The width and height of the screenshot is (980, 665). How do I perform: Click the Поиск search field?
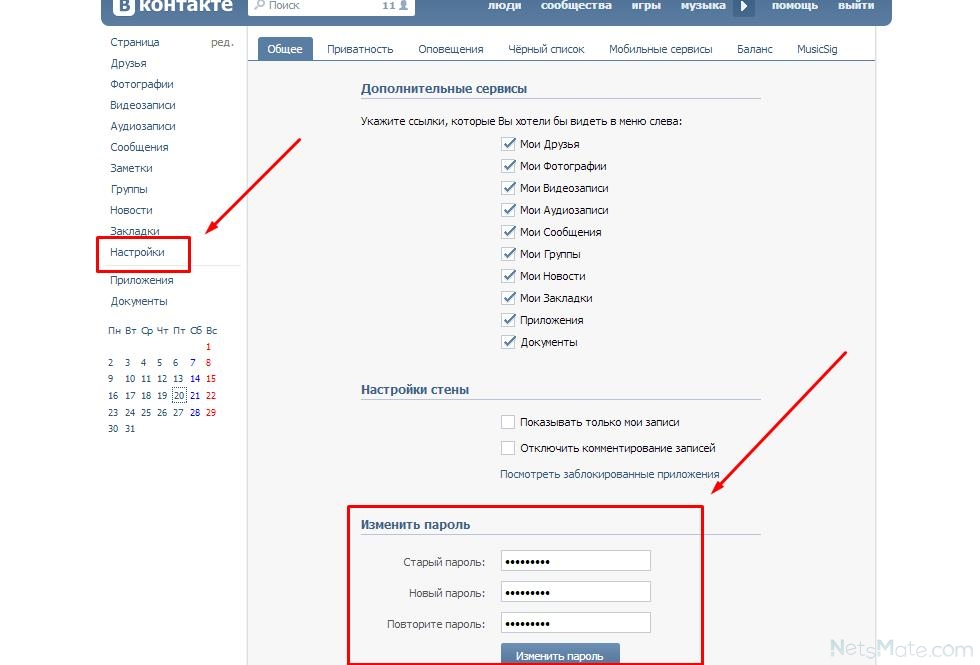click(331, 6)
